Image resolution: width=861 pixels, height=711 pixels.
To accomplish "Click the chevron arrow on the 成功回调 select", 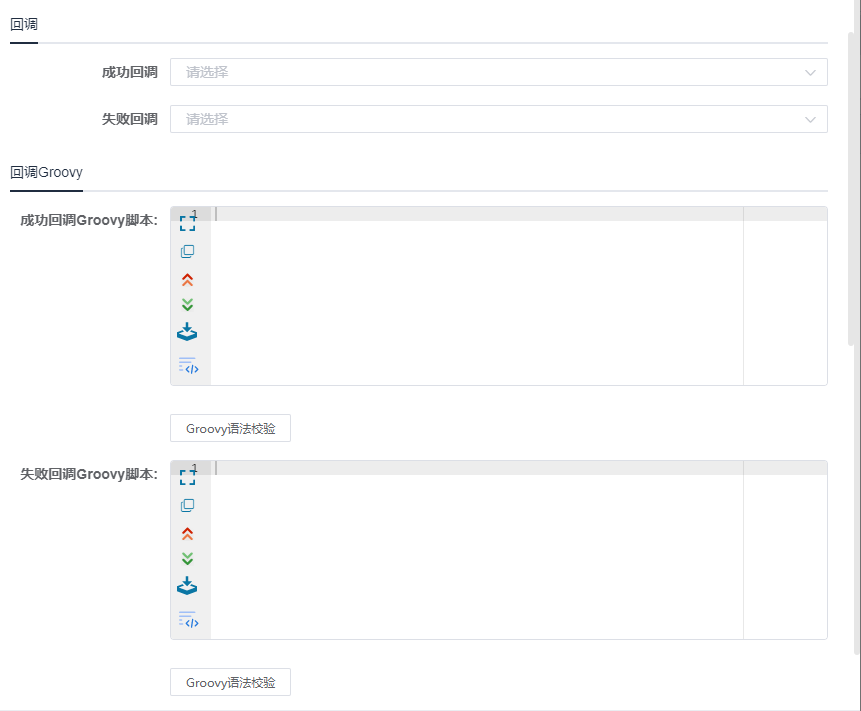I will (x=810, y=72).
